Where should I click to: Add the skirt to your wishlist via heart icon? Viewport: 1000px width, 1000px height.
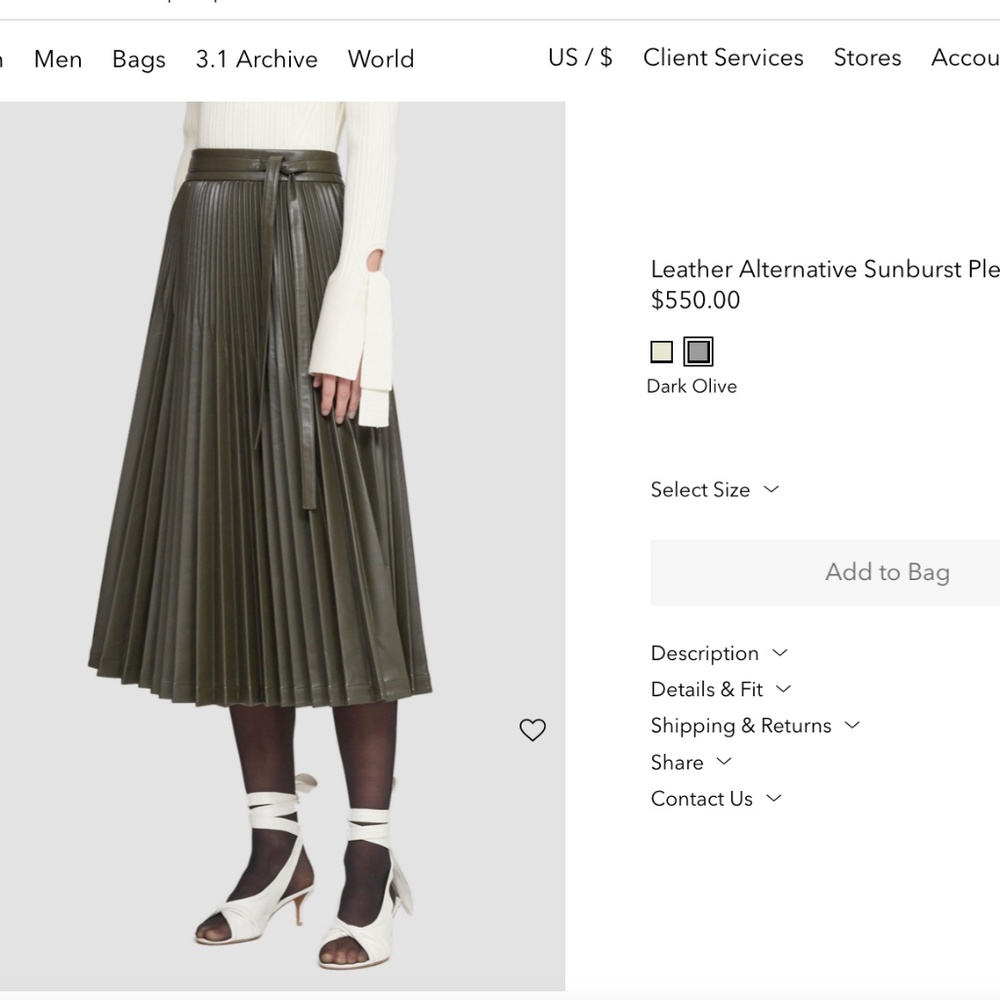533,730
